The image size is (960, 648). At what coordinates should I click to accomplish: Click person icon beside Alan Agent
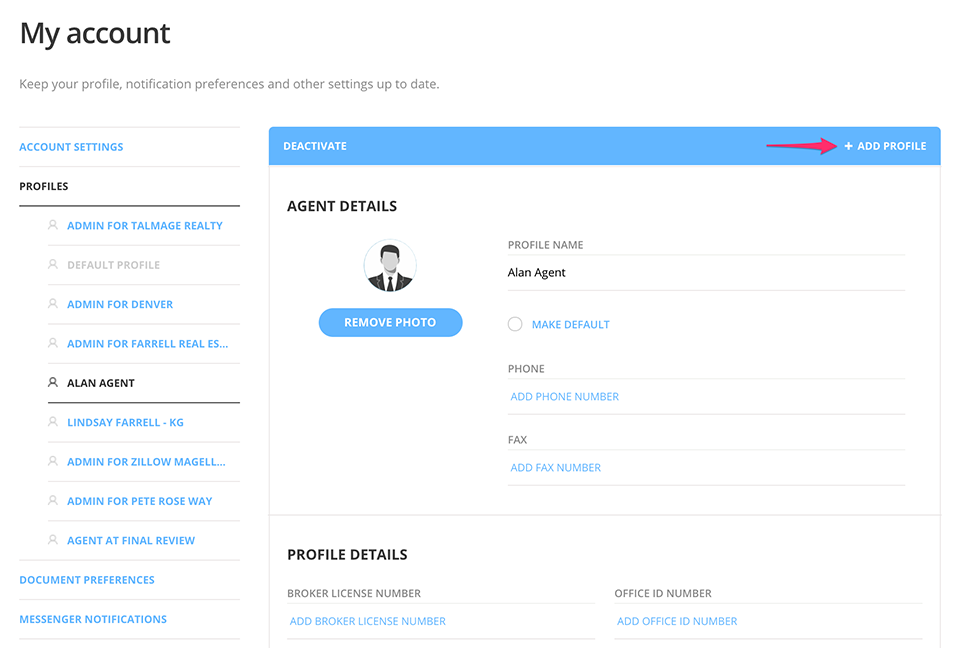pyautogui.click(x=53, y=383)
